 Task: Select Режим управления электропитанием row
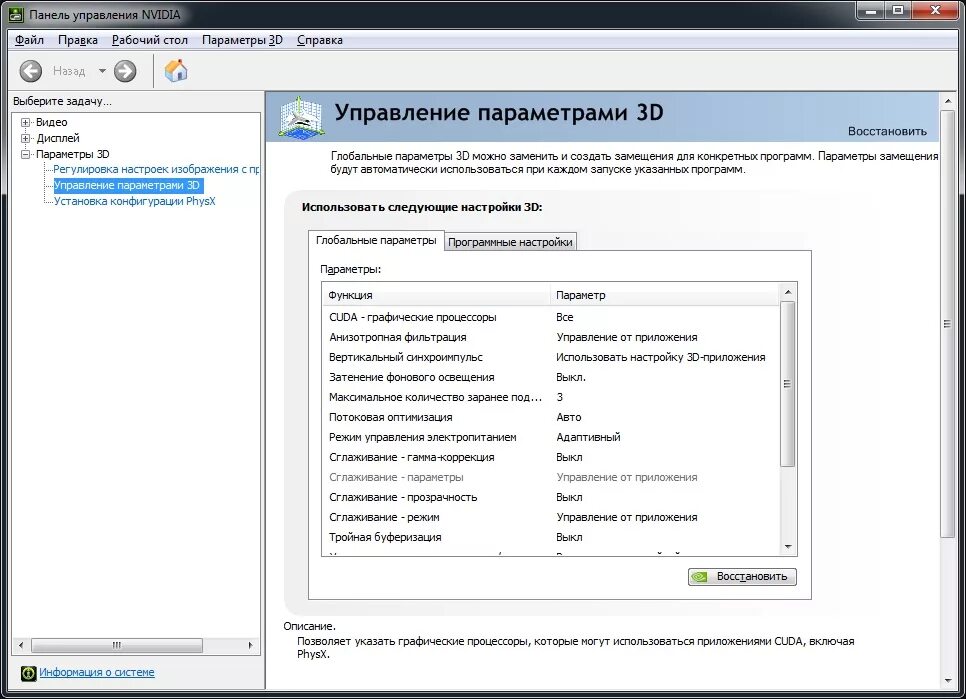(551, 437)
